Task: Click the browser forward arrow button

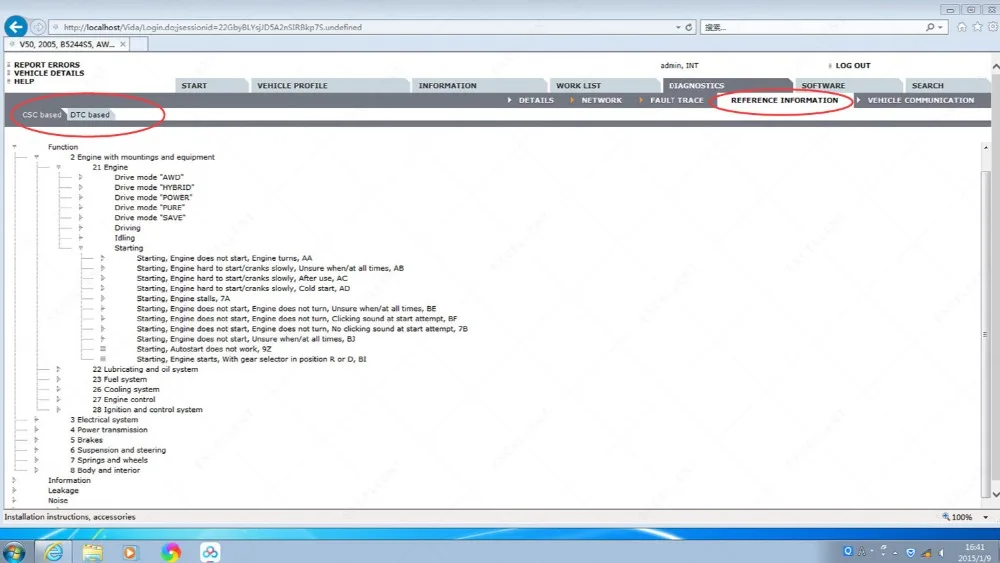Action: (38, 27)
